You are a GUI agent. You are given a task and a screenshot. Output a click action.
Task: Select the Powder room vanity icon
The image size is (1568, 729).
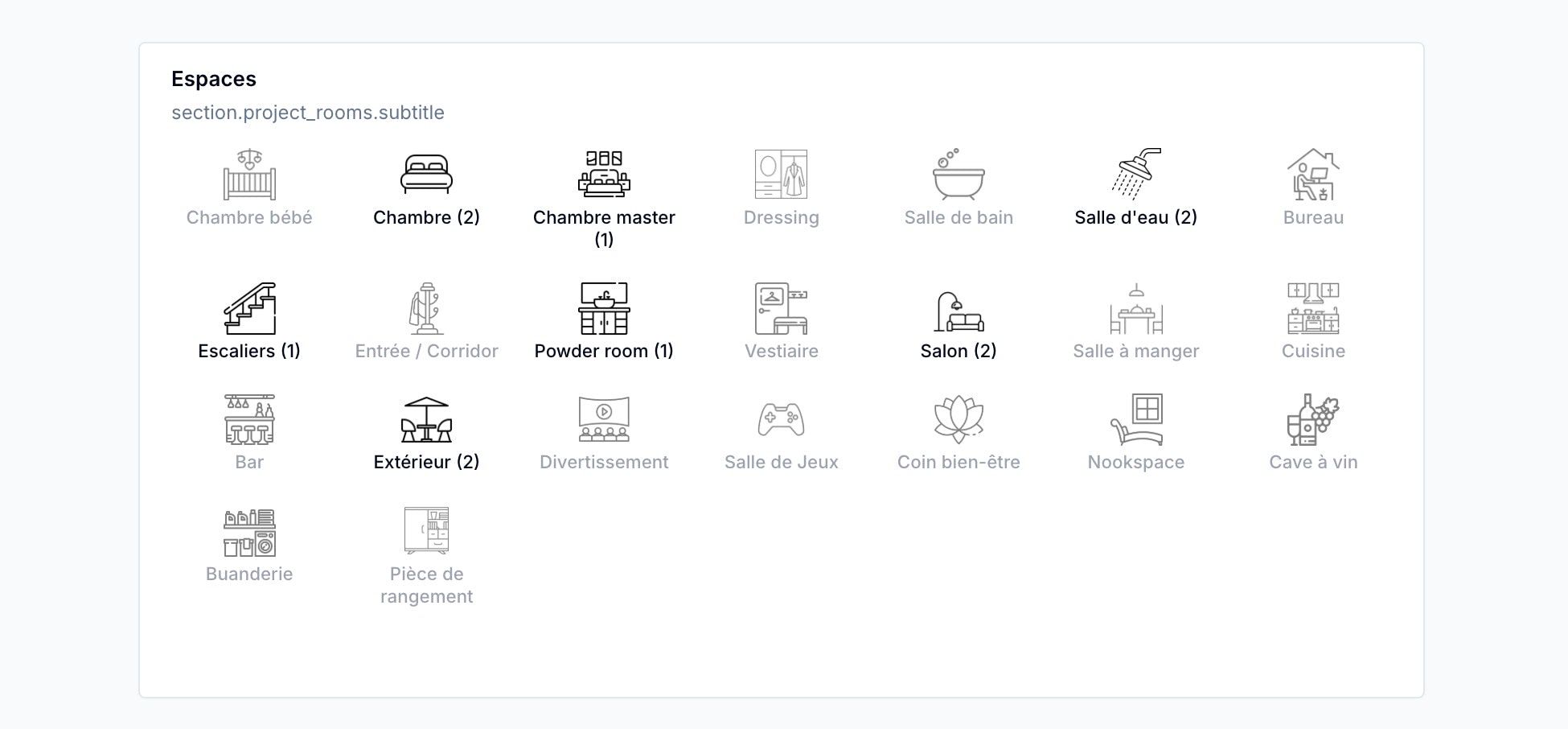pyautogui.click(x=604, y=308)
